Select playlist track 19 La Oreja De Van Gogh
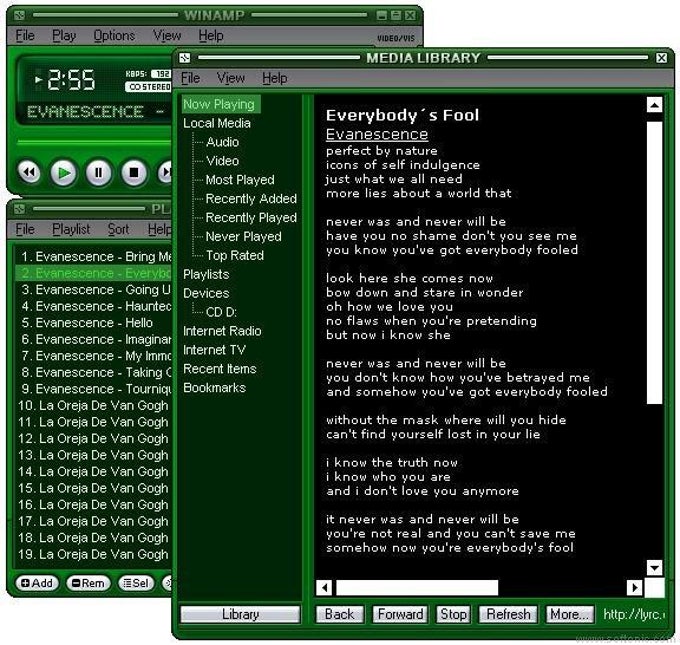 [94, 554]
